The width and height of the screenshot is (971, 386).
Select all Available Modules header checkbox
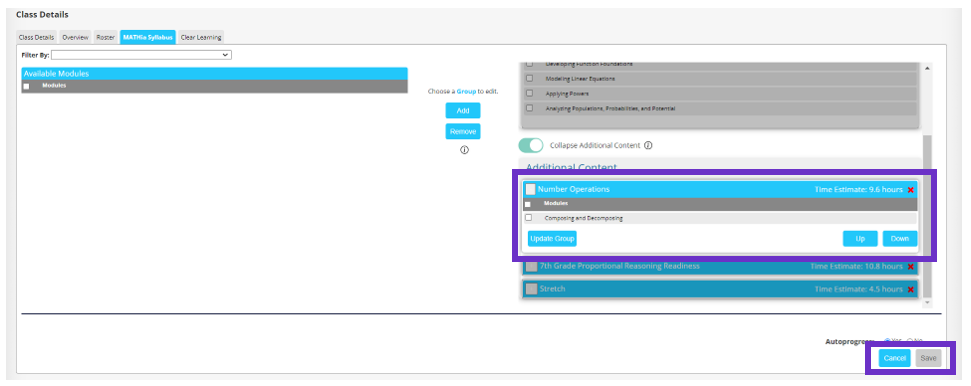pyautogui.click(x=26, y=87)
